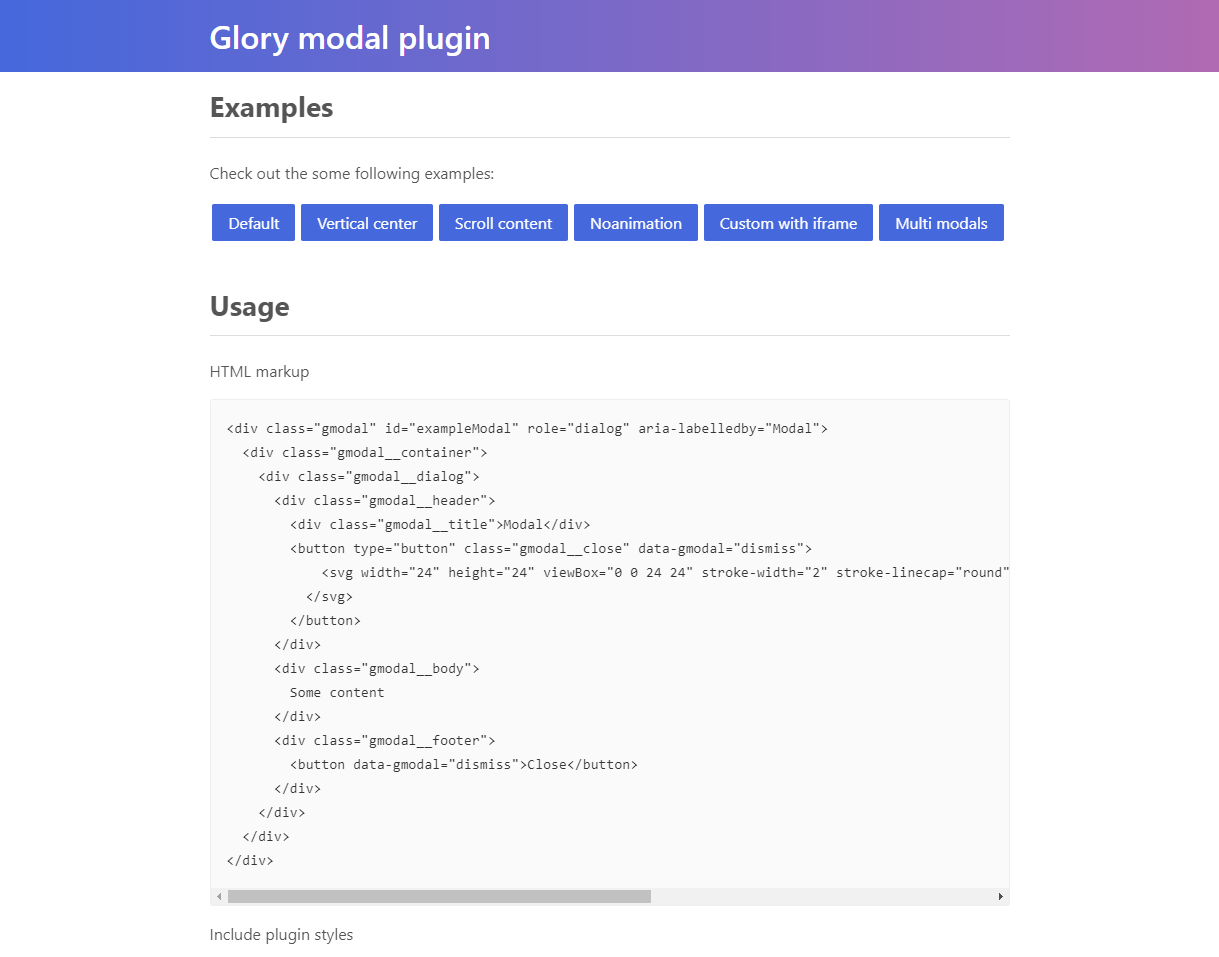This screenshot has height=957, width=1219.
Task: Open the Default modal example
Action: coord(253,223)
